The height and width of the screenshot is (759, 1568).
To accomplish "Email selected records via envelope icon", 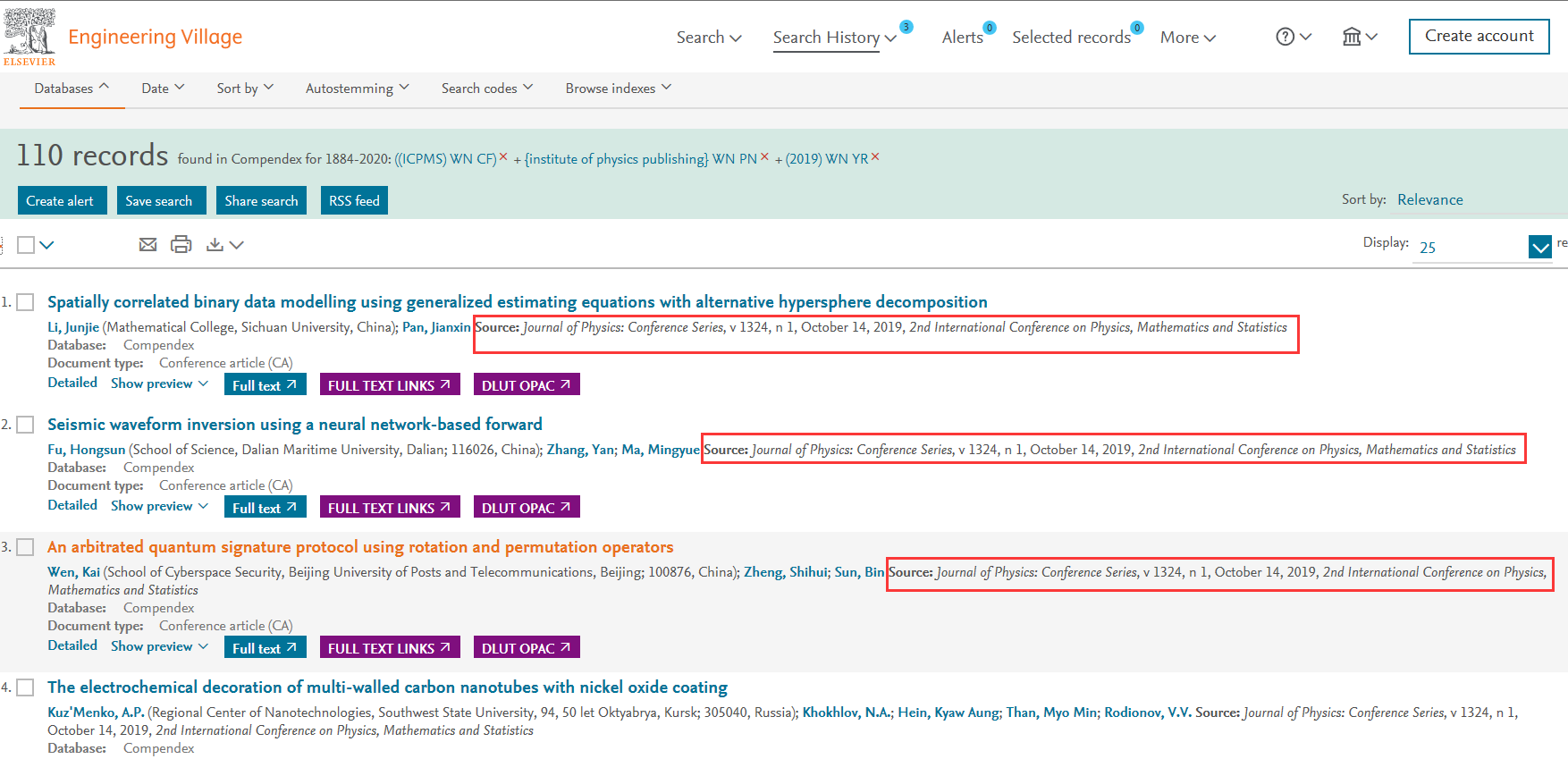I will tap(148, 244).
